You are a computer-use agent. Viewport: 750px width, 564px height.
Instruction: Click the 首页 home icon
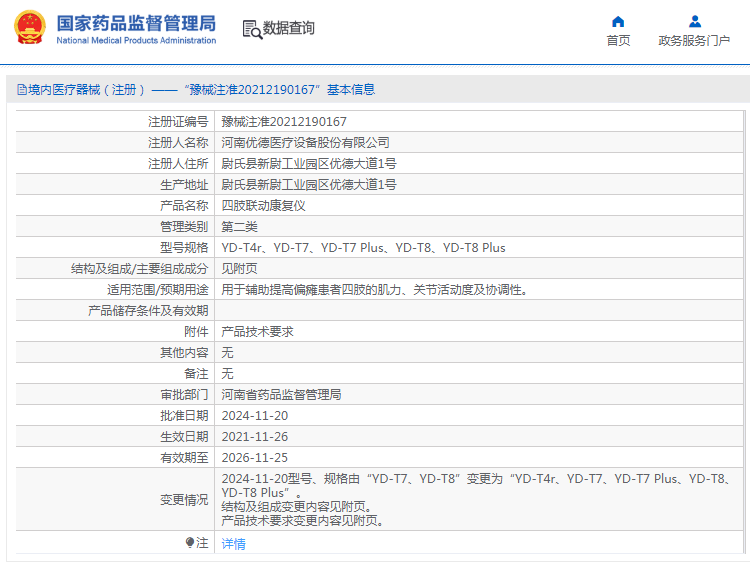point(618,22)
